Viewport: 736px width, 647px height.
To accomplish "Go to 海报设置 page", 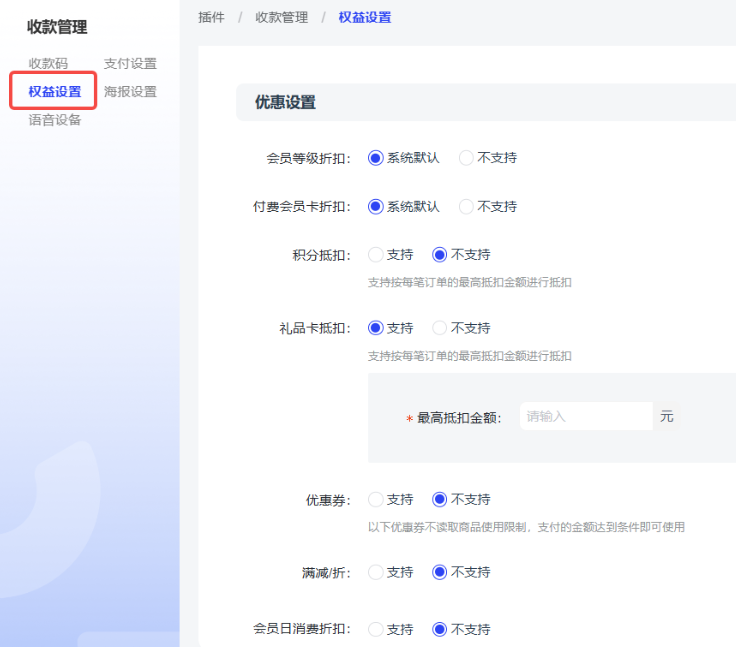I will (x=130, y=92).
